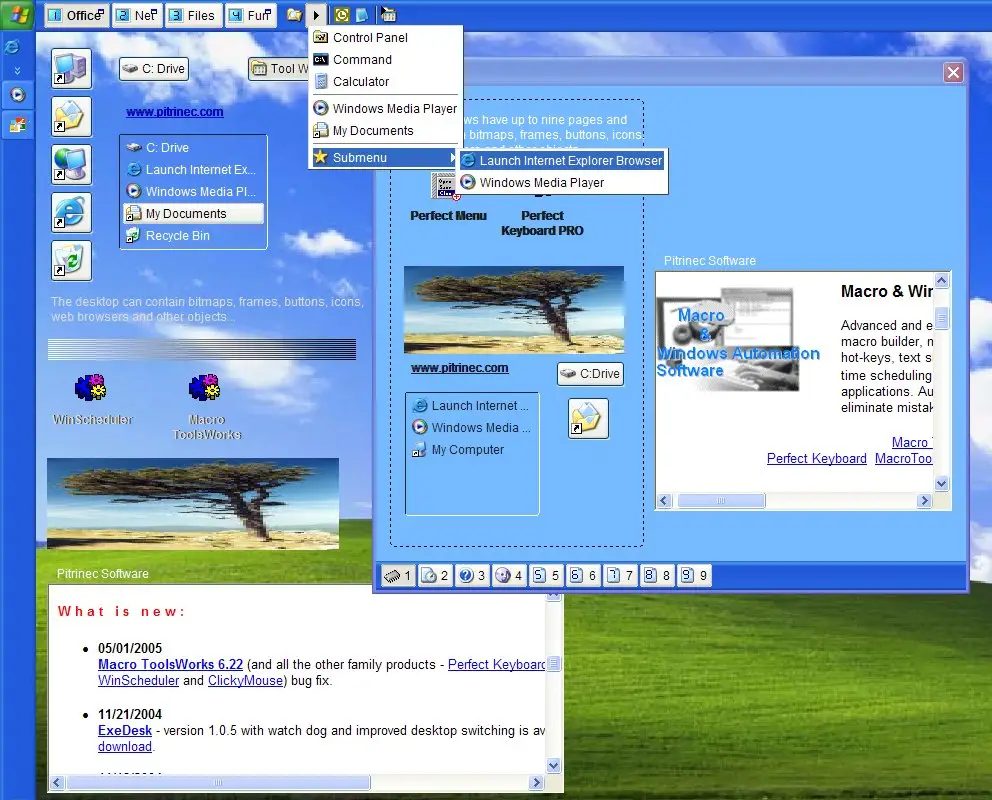
Task: Switch to page 4 tab in the blue window
Action: (509, 575)
